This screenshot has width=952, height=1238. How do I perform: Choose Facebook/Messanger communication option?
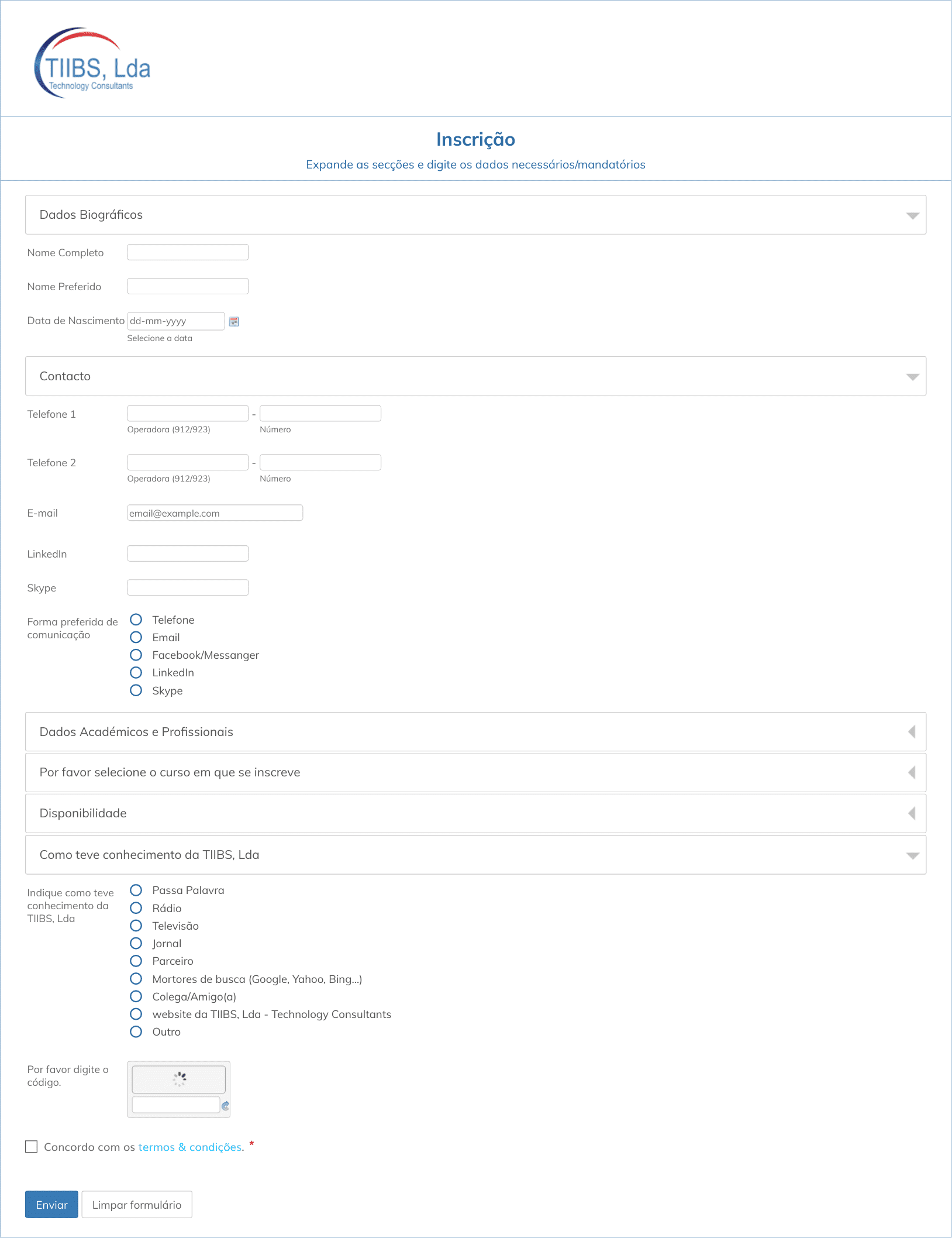136,655
